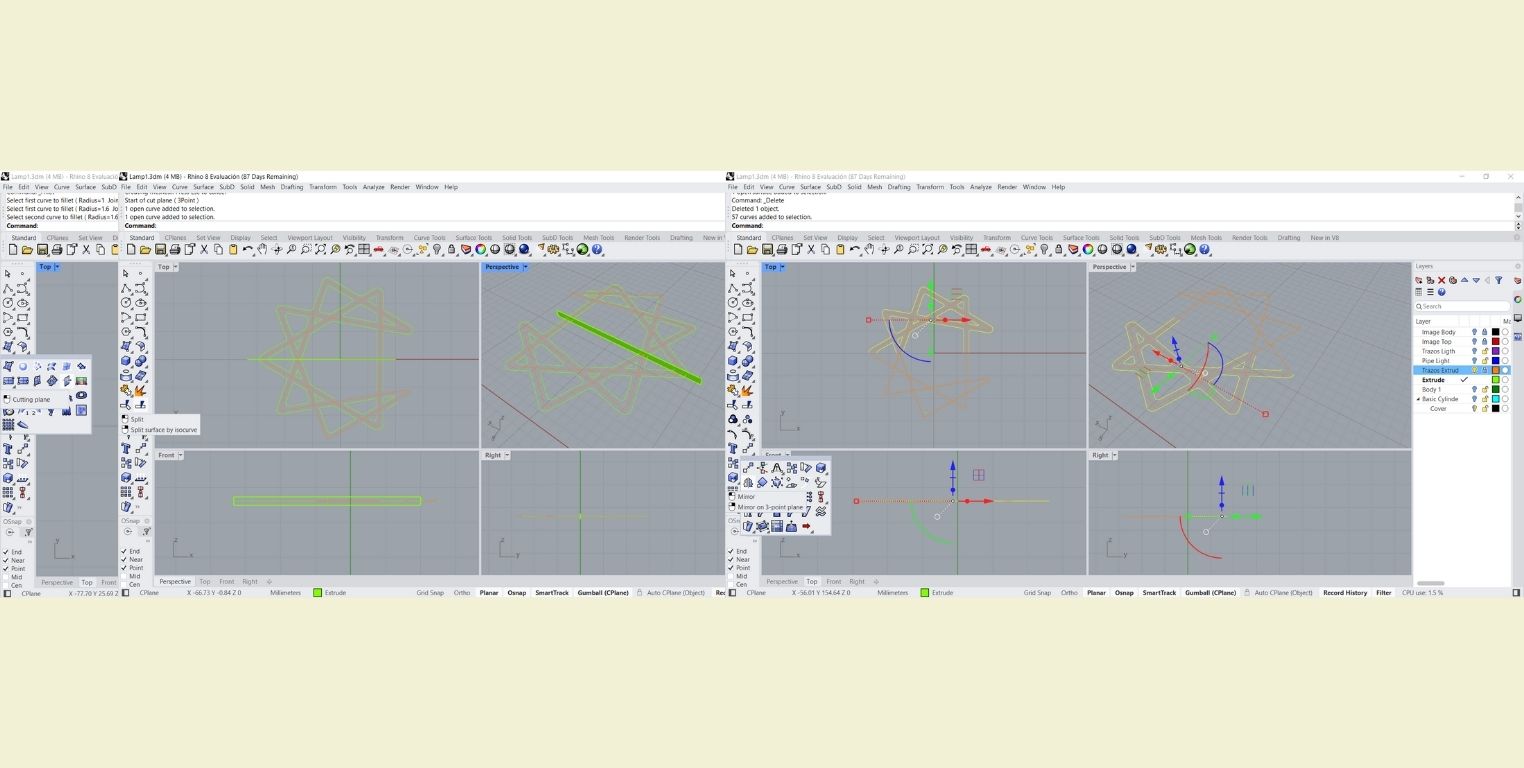Open Perspective viewport dropdown in right window
1524x768 pixels.
[x=1132, y=267]
